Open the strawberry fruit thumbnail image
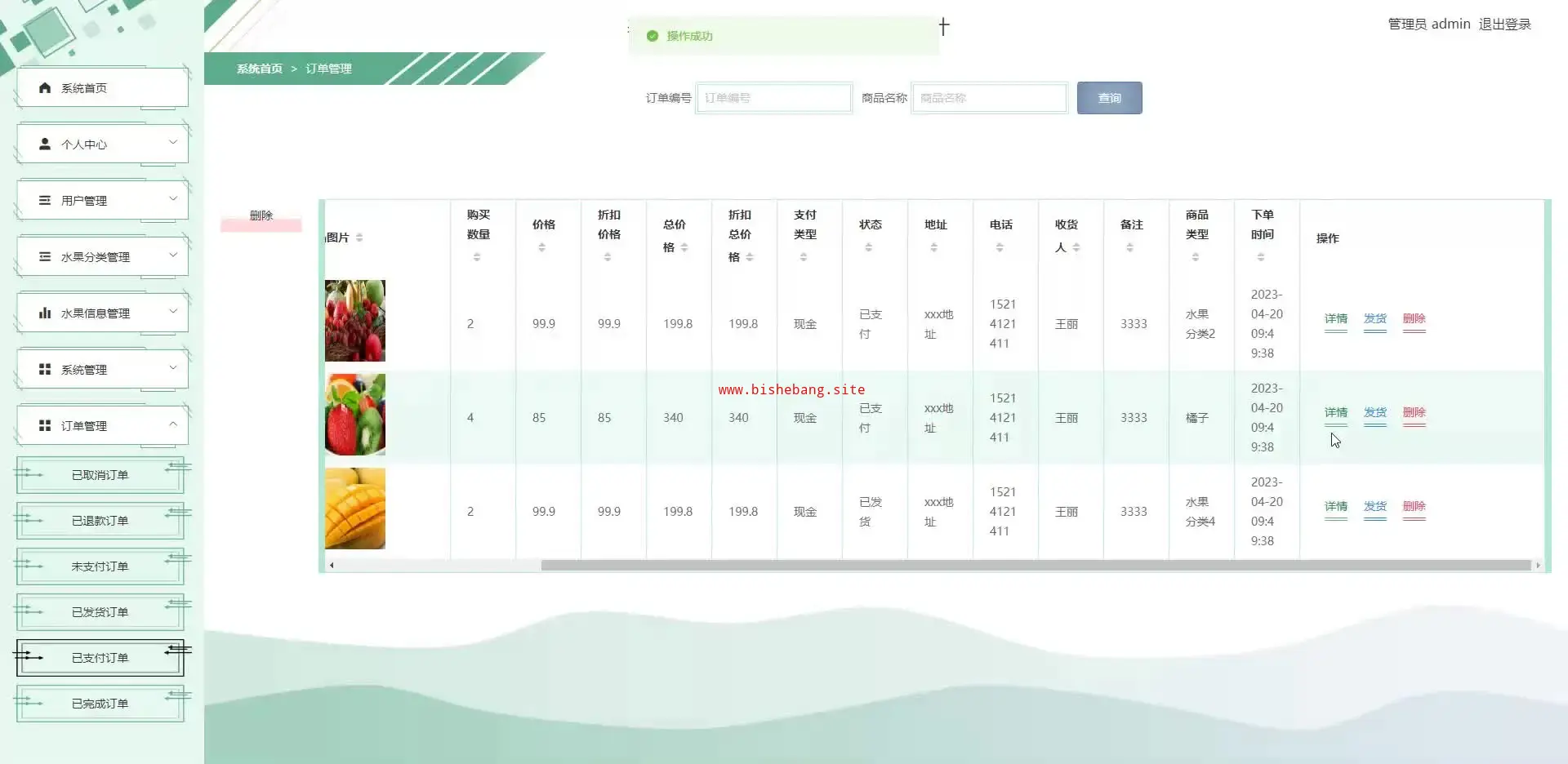 355,415
